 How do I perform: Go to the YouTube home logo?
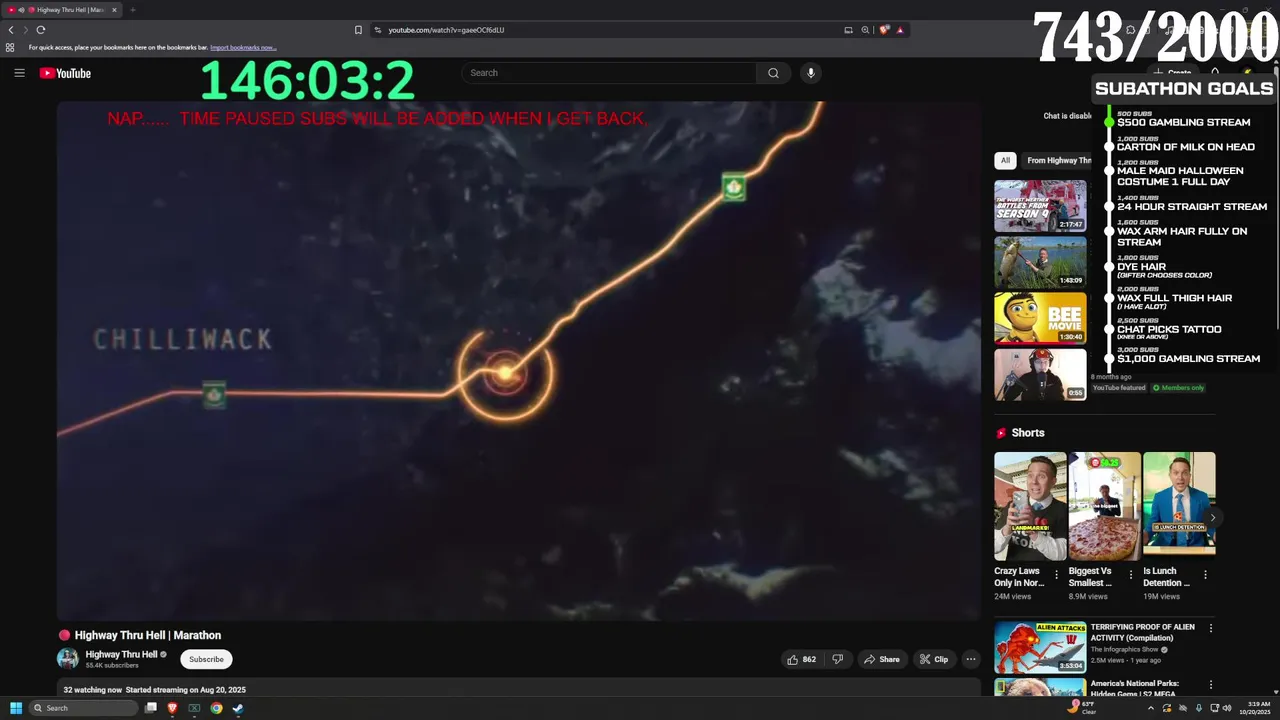point(65,73)
